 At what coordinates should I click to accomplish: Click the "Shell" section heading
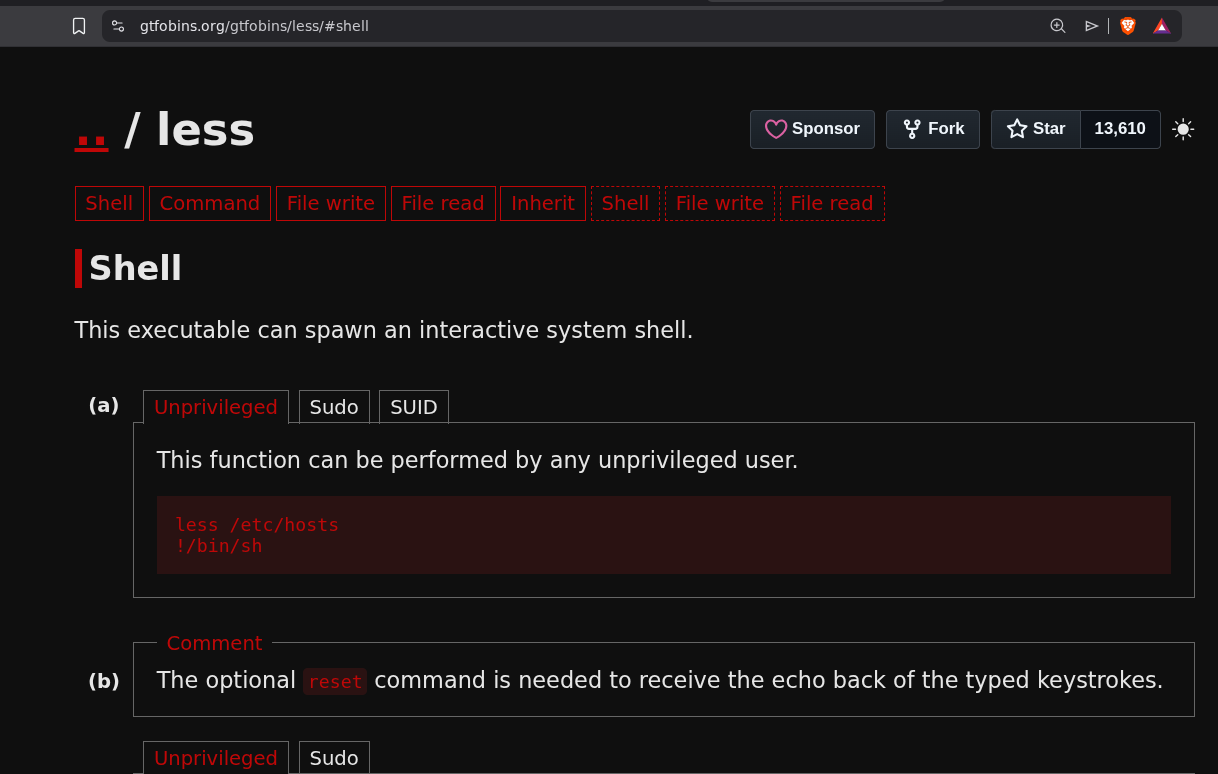(135, 268)
